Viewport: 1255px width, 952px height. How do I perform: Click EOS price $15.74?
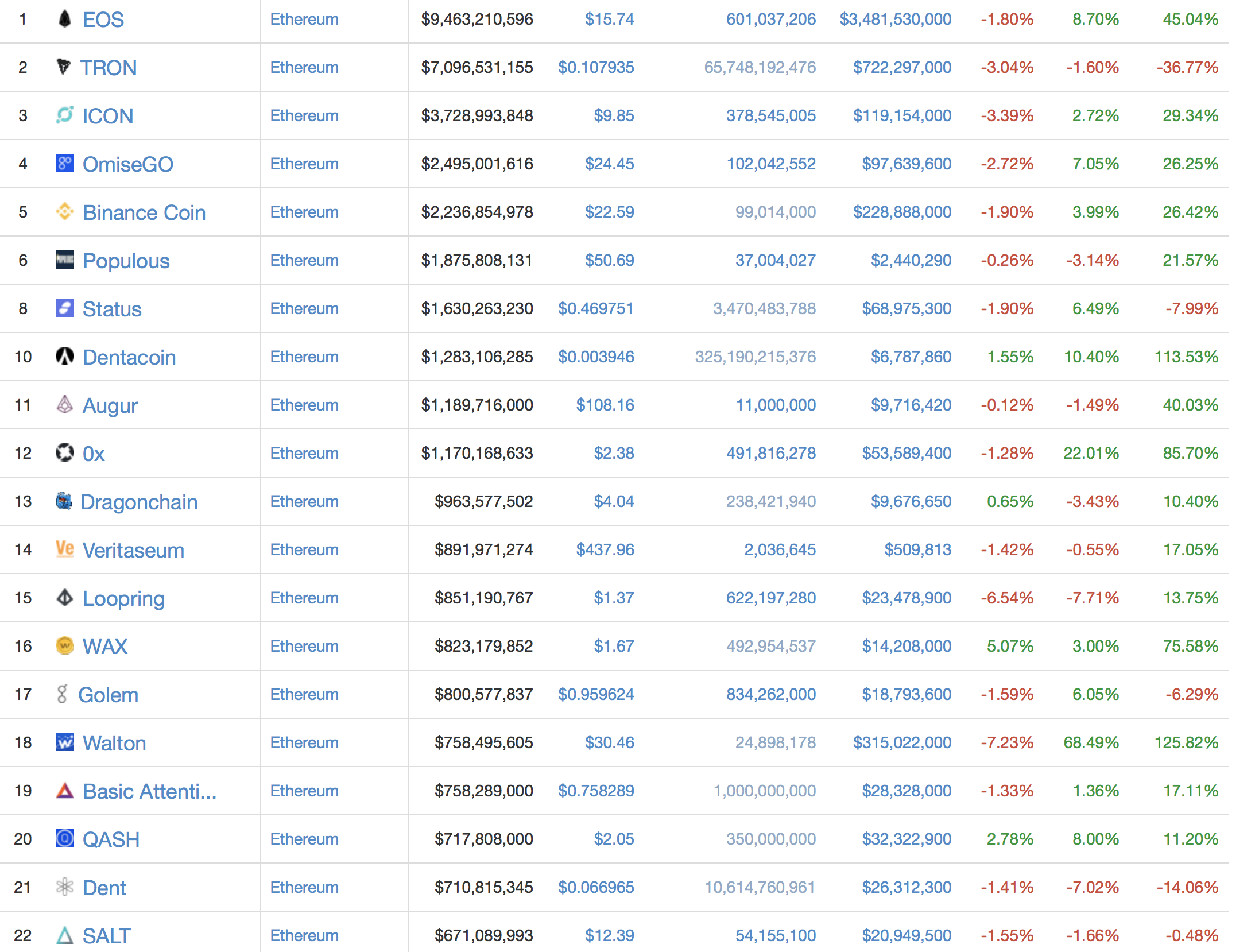pos(610,19)
